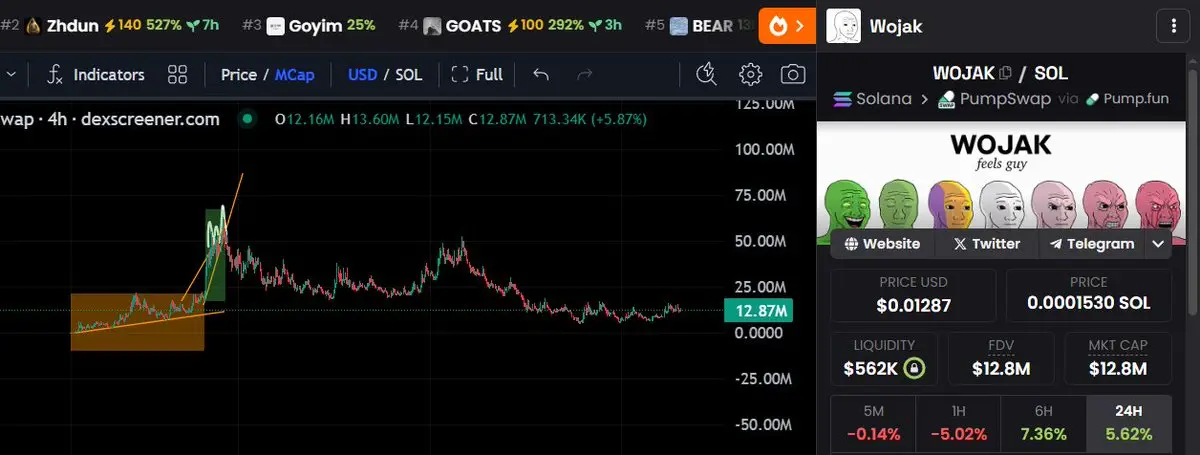This screenshot has height=455, width=1200.
Task: Click the Full screen brackets icon
Action: click(x=460, y=74)
